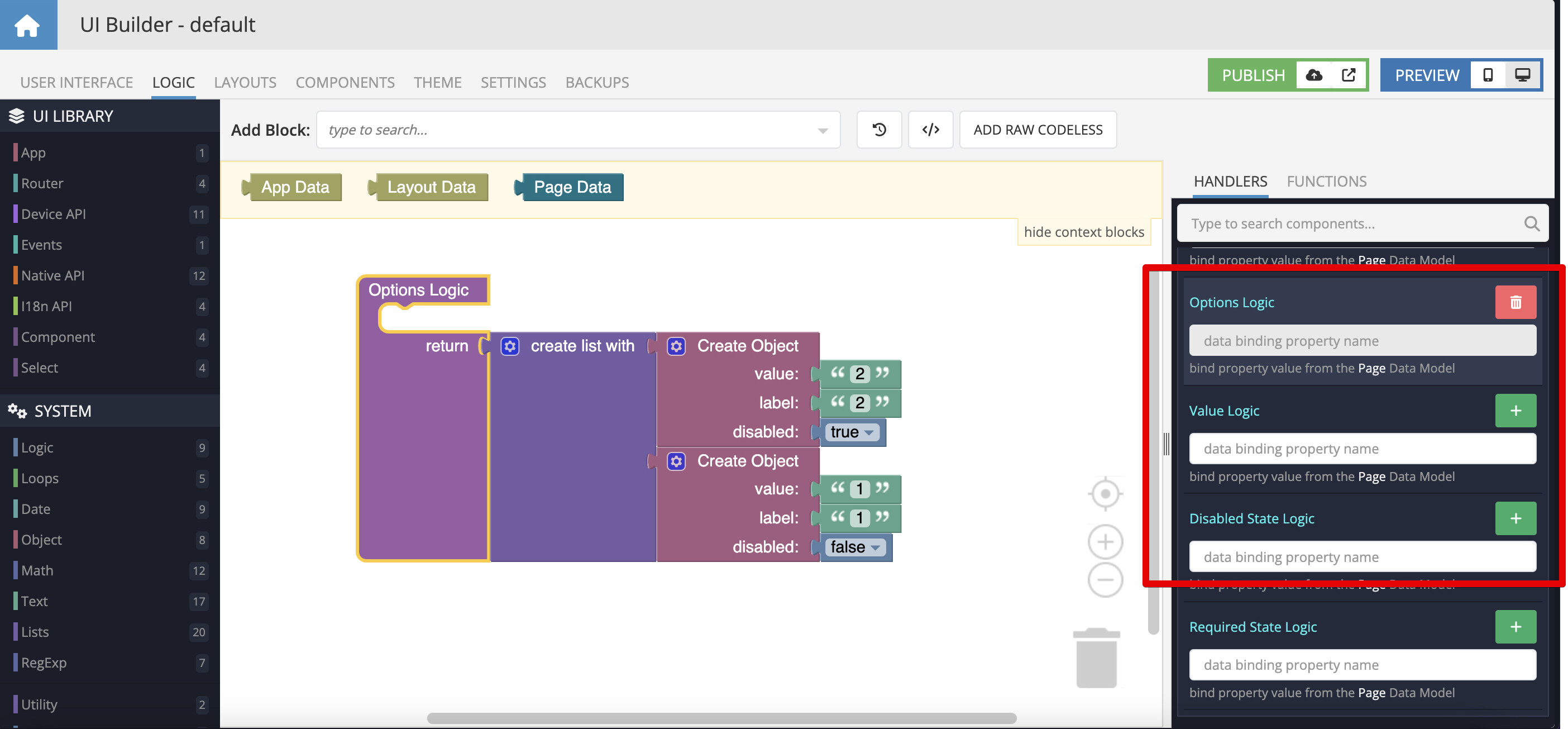The image size is (1568, 729).
Task: Delete the Options Logic handler via trash icon
Action: (x=1516, y=302)
